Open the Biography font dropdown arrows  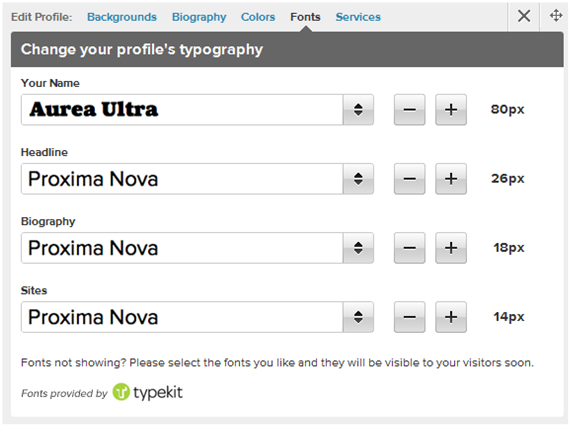(x=358, y=248)
